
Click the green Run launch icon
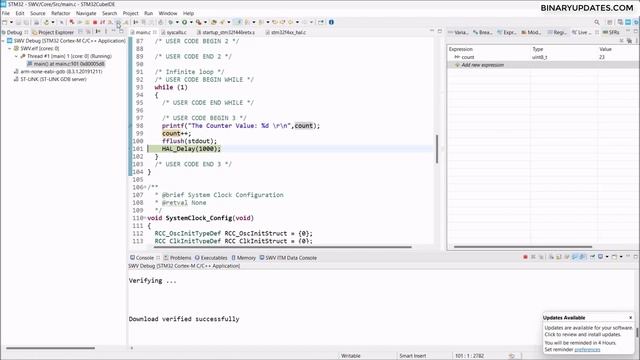[184, 22]
